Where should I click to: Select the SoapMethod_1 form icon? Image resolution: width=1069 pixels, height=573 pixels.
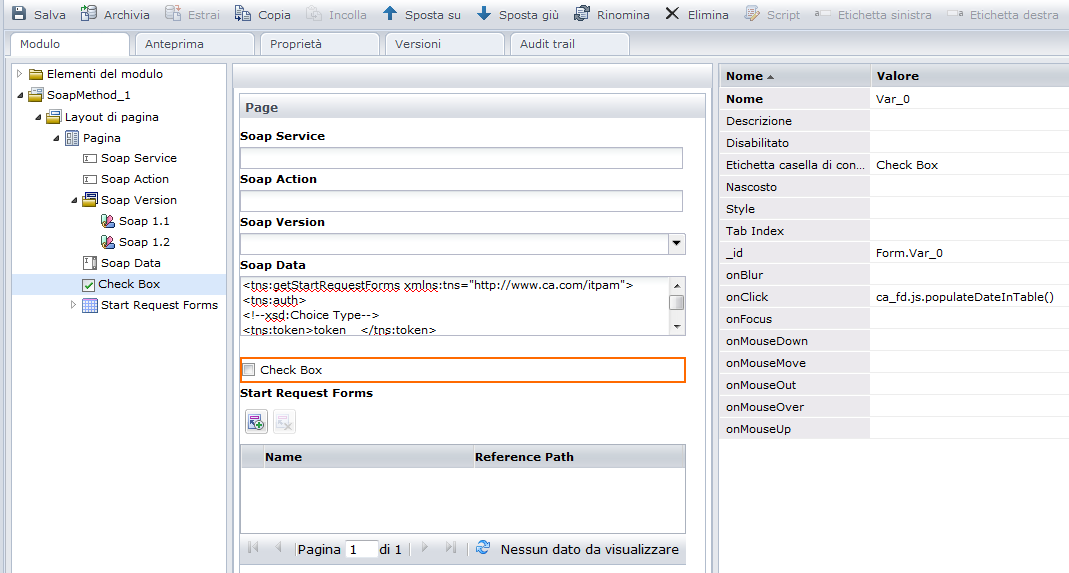[x=35, y=95]
